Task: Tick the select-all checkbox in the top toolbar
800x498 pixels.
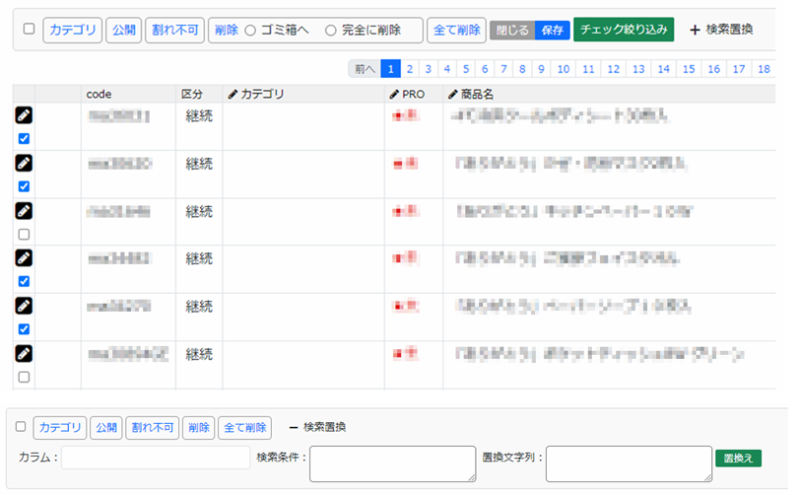Action: point(28,30)
